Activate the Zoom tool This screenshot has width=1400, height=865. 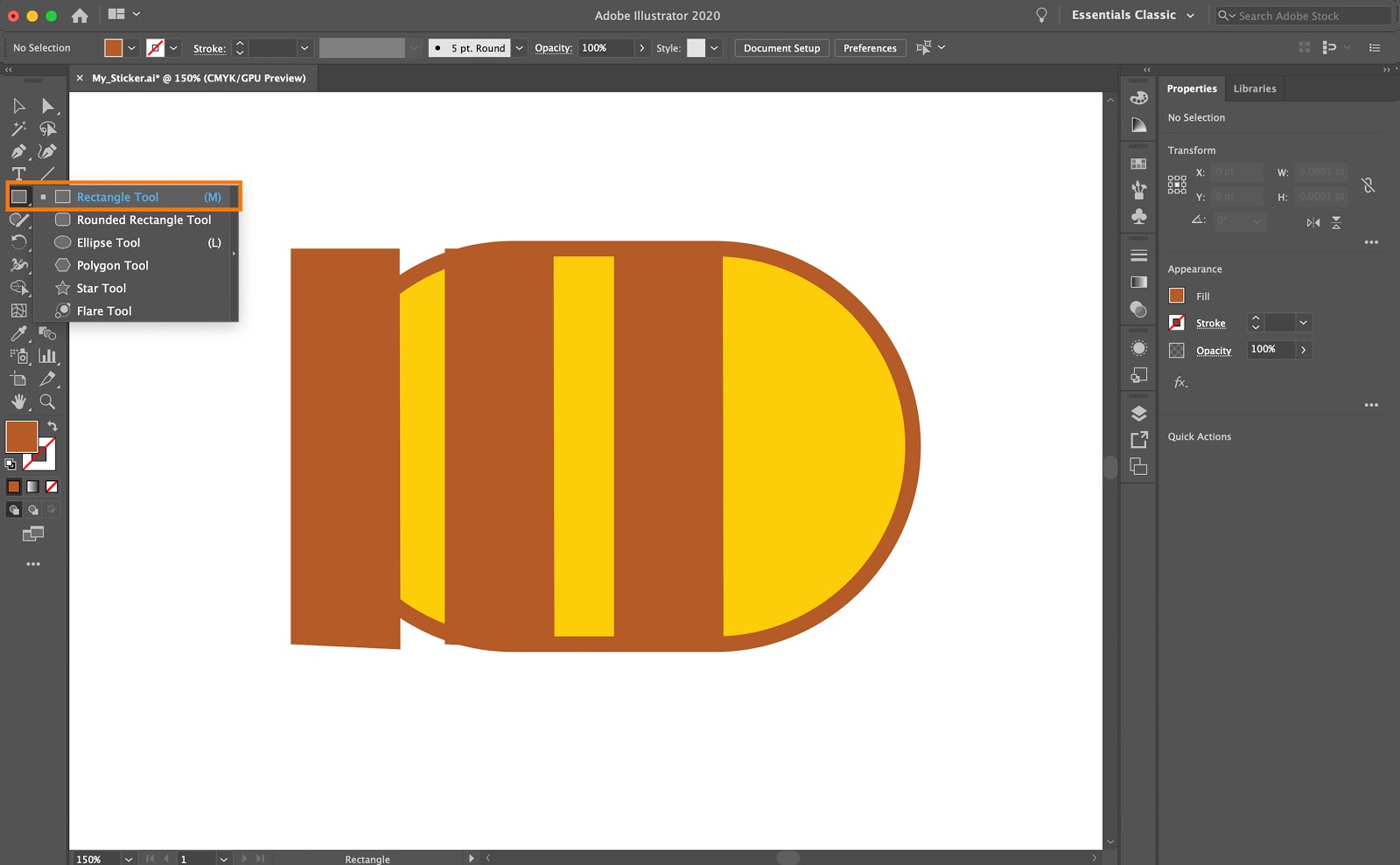tap(48, 402)
